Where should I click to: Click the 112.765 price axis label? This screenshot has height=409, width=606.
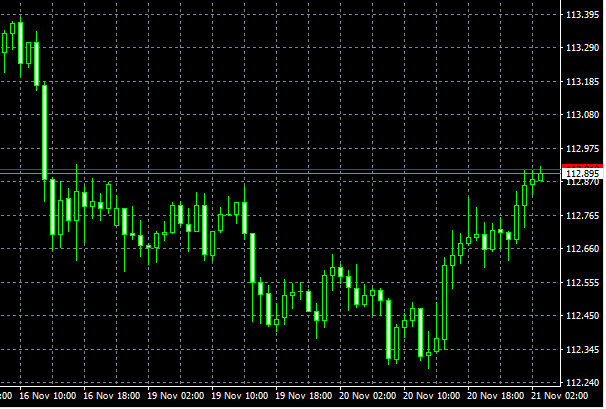pos(582,215)
